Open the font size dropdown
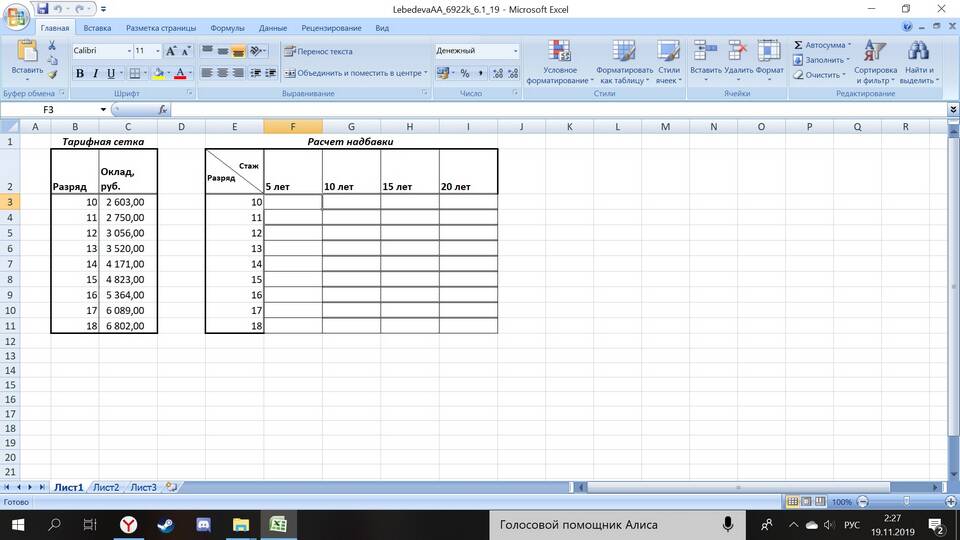960x540 pixels. click(x=157, y=51)
